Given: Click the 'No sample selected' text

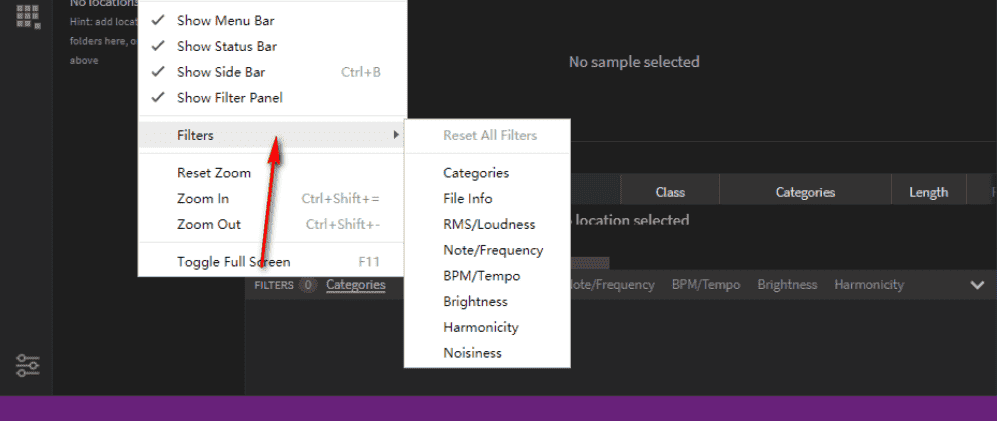Looking at the screenshot, I should tap(634, 62).
